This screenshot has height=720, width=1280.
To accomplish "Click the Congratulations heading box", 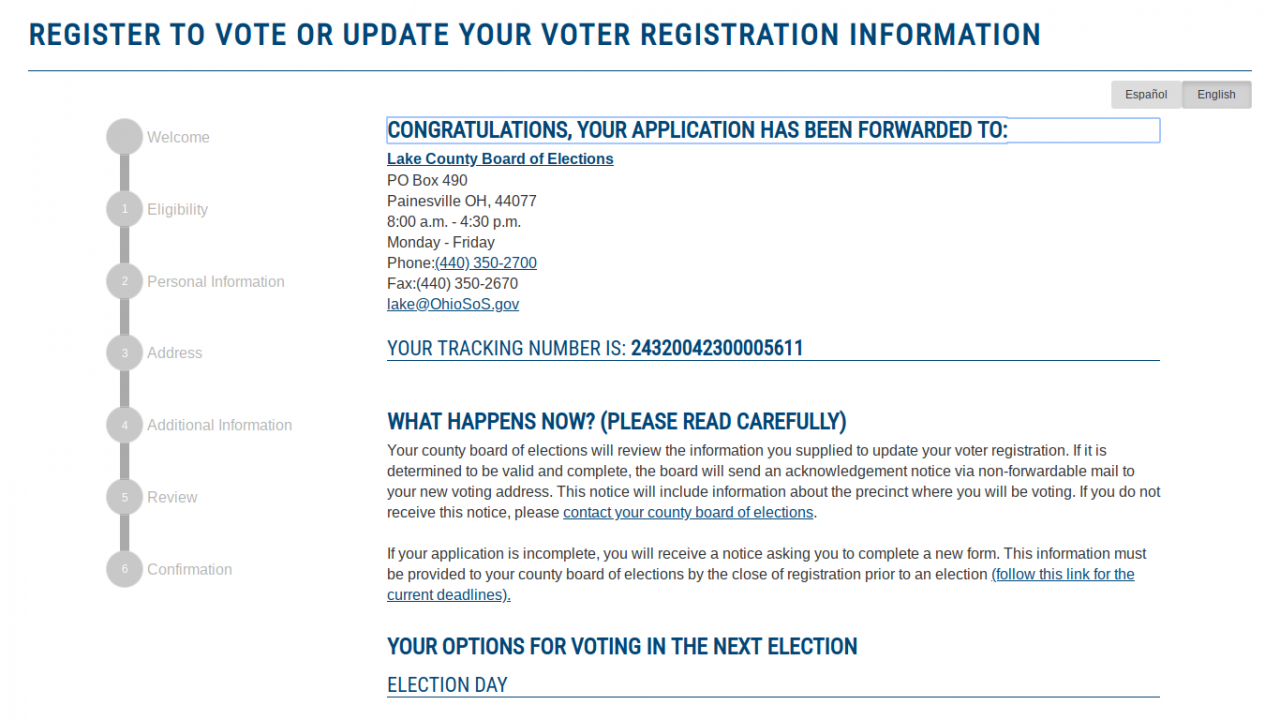I will click(772, 130).
